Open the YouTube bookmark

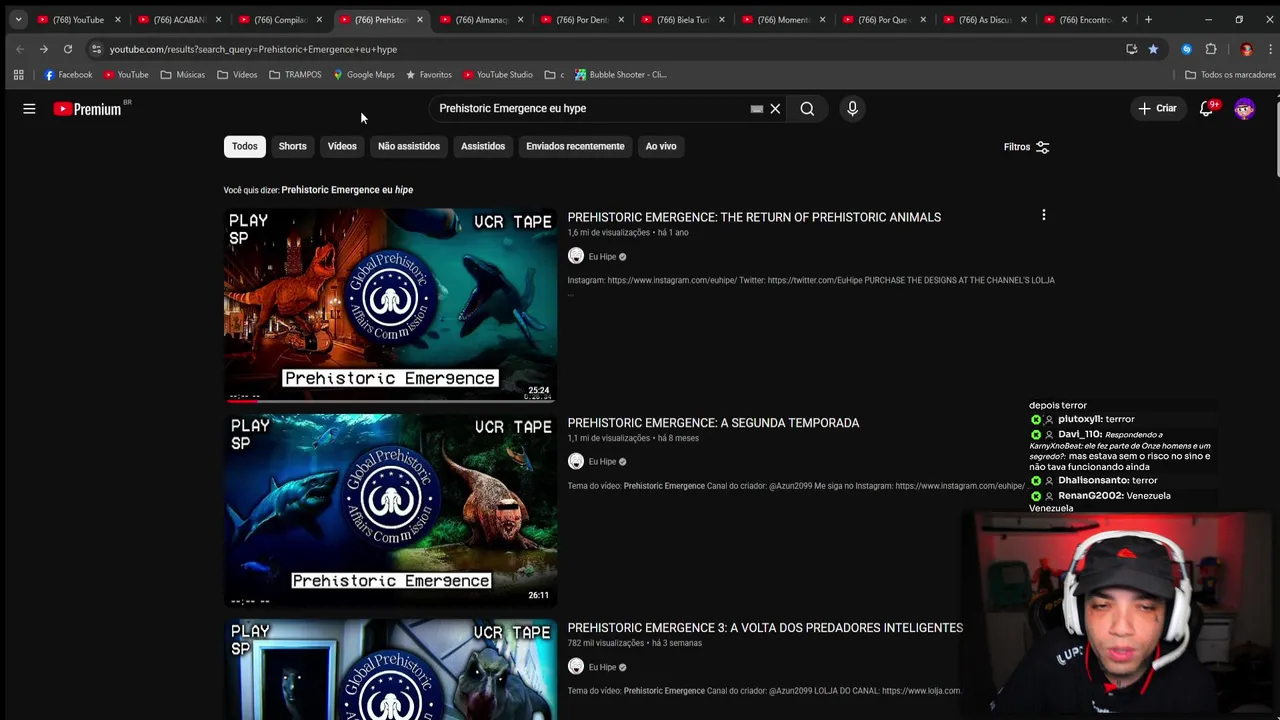click(x=126, y=75)
